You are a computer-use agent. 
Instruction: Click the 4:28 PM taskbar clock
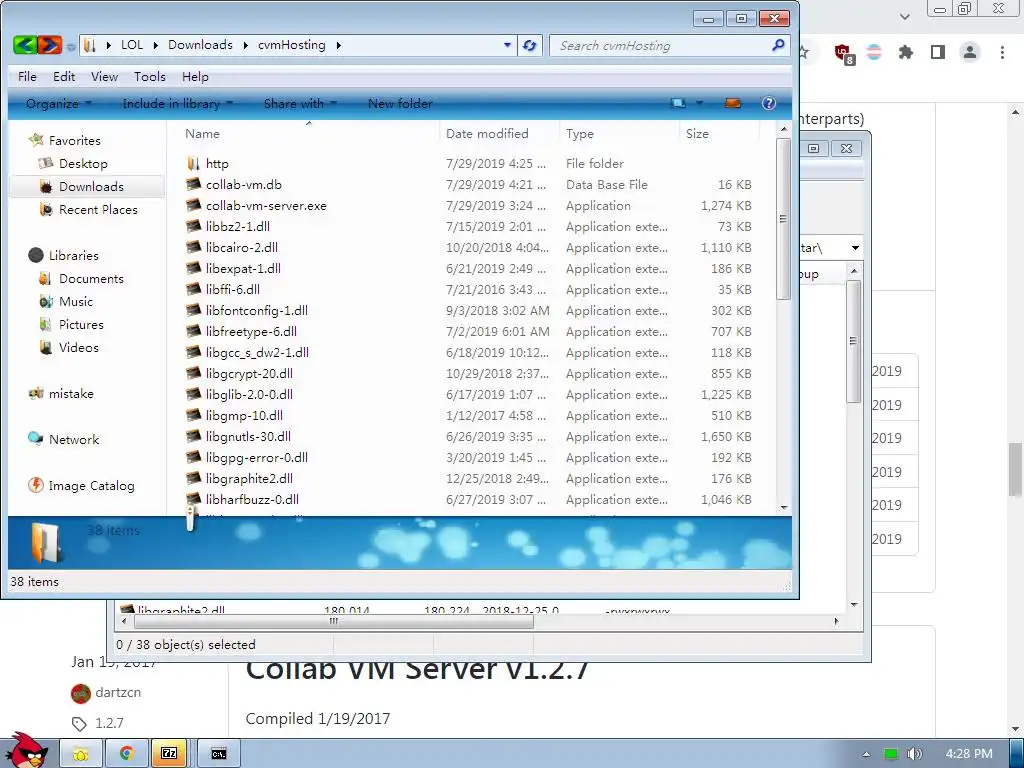pyautogui.click(x=968, y=754)
